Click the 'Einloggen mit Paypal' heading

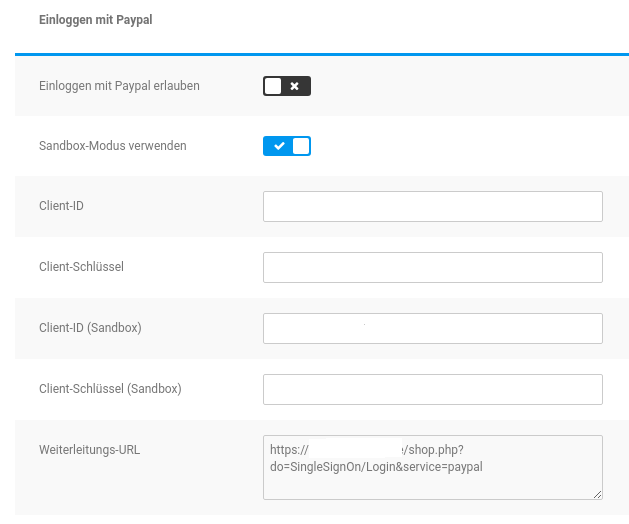pos(95,20)
